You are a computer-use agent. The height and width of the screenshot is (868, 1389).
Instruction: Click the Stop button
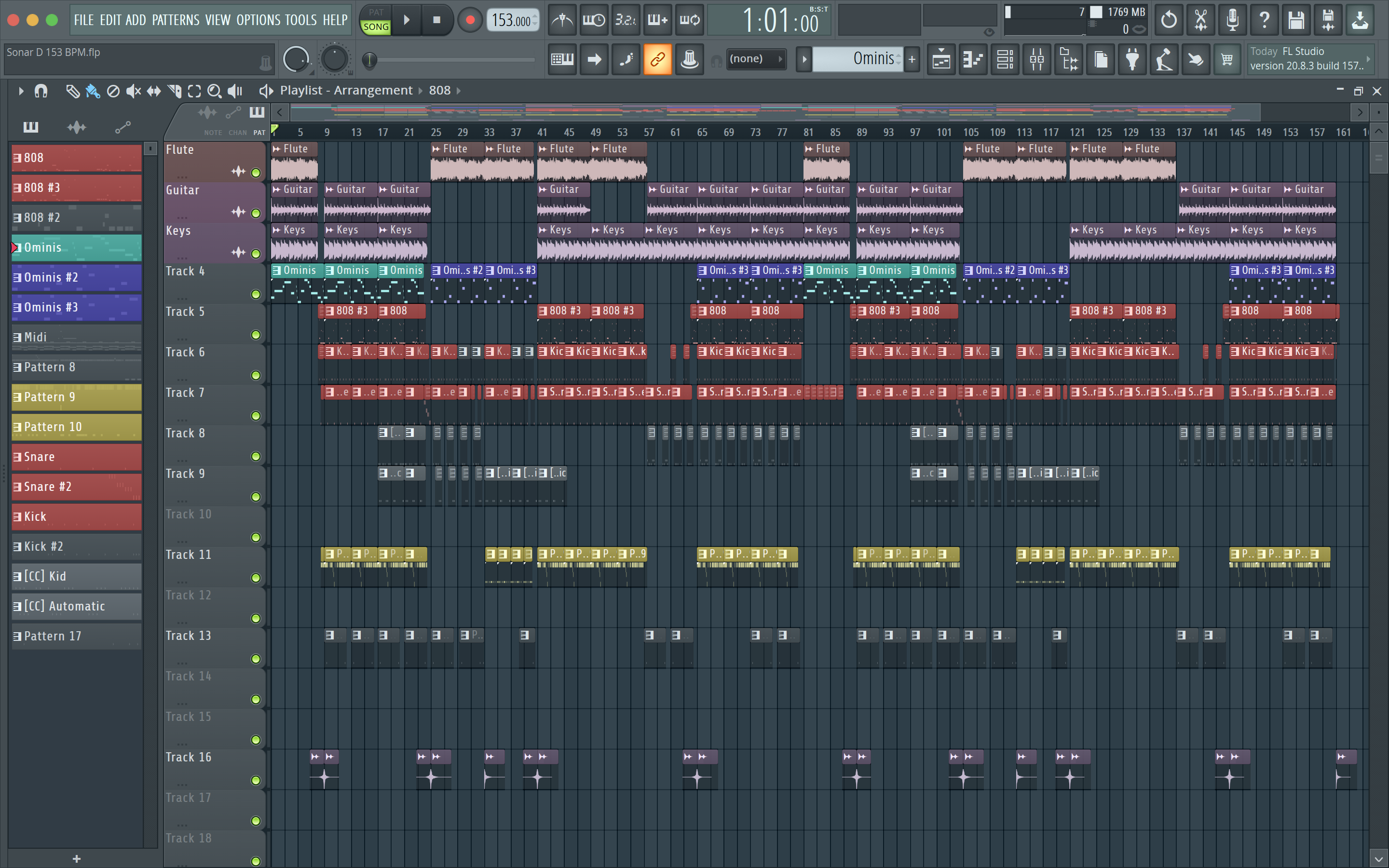437,20
